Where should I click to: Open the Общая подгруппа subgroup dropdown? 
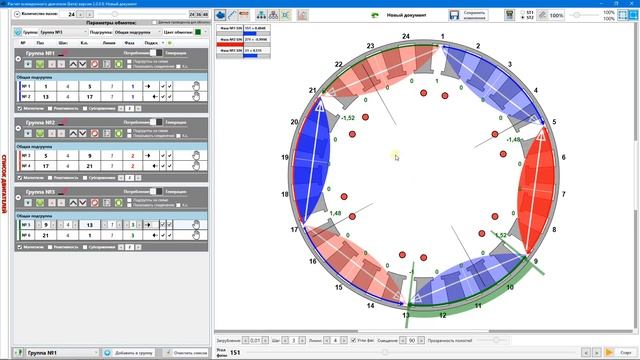tap(137, 32)
